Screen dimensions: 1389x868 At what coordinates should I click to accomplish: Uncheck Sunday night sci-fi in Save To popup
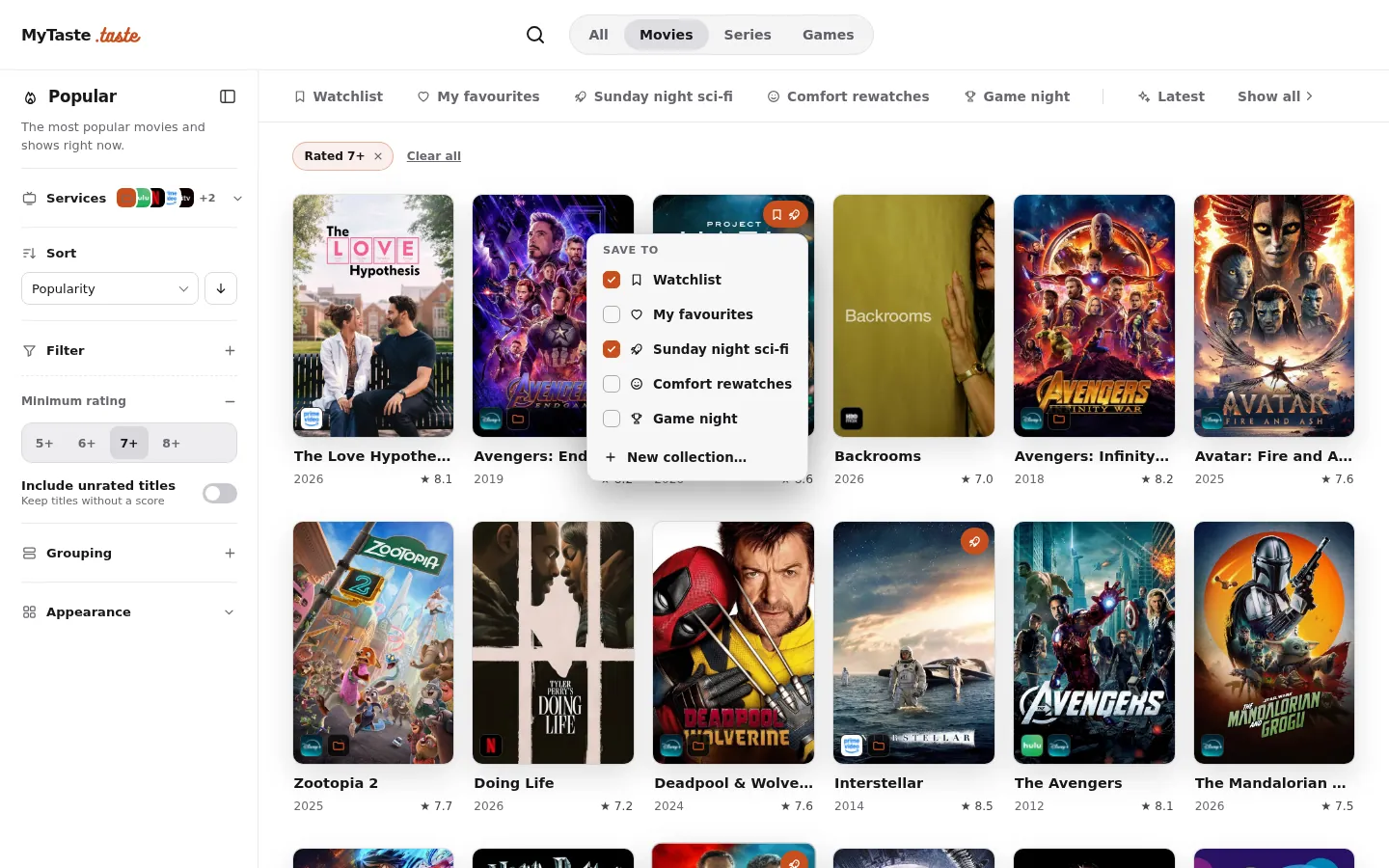tap(612, 349)
